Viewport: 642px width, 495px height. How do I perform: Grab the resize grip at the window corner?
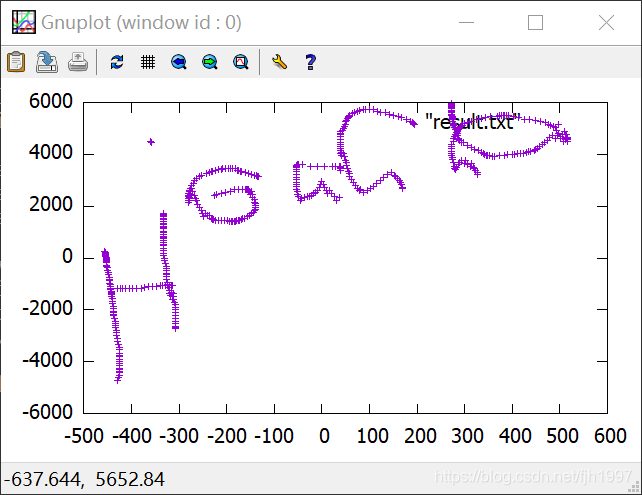point(634,487)
